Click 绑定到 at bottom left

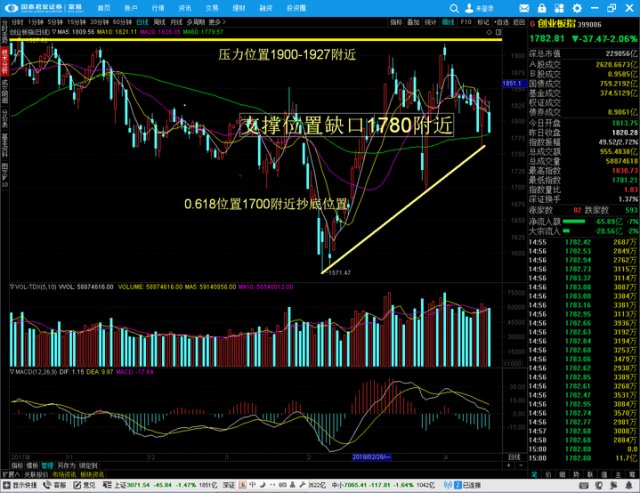[x=89, y=466]
